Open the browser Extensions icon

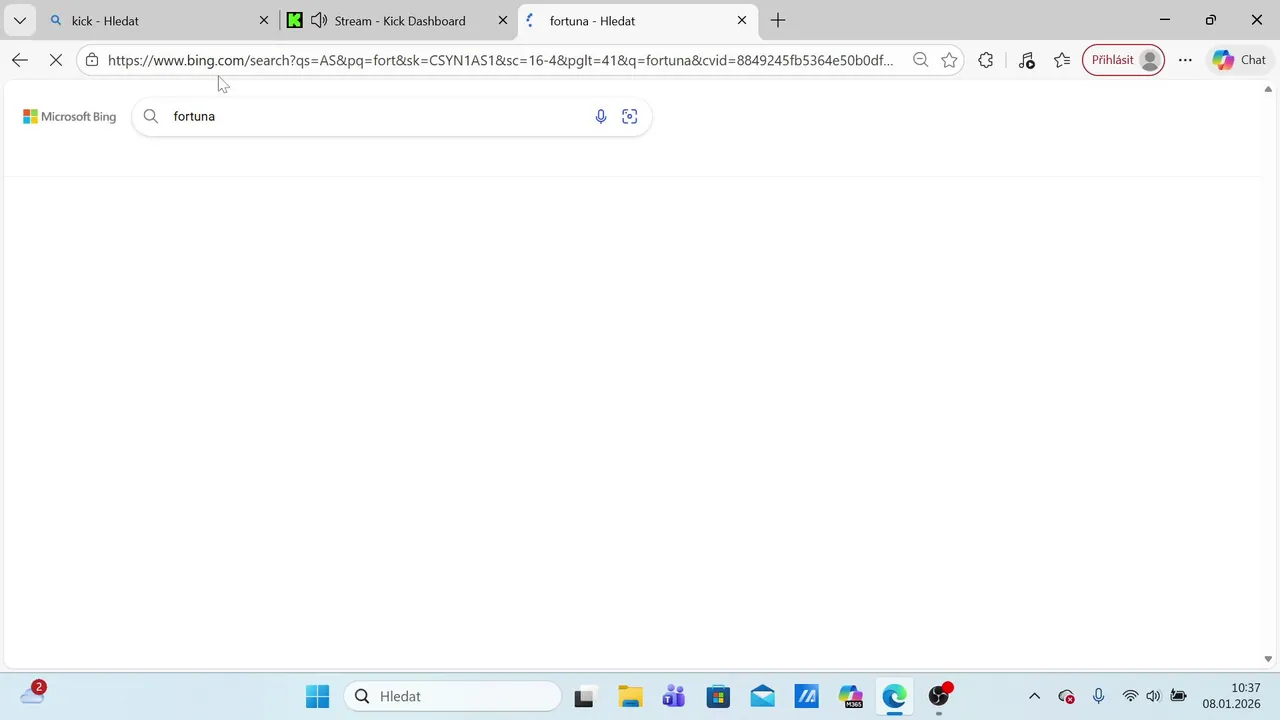[986, 60]
